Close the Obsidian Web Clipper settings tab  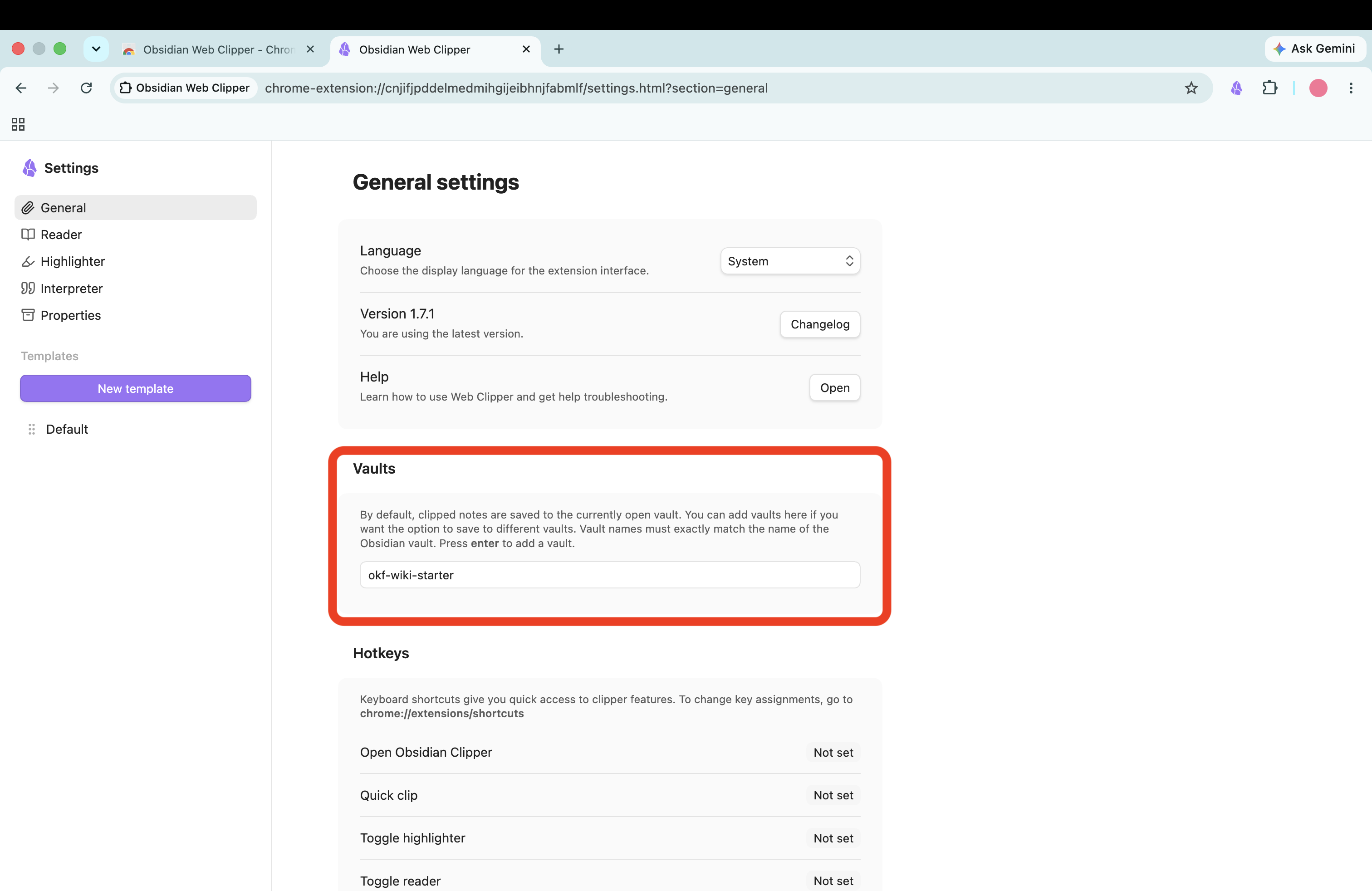pyautogui.click(x=526, y=49)
